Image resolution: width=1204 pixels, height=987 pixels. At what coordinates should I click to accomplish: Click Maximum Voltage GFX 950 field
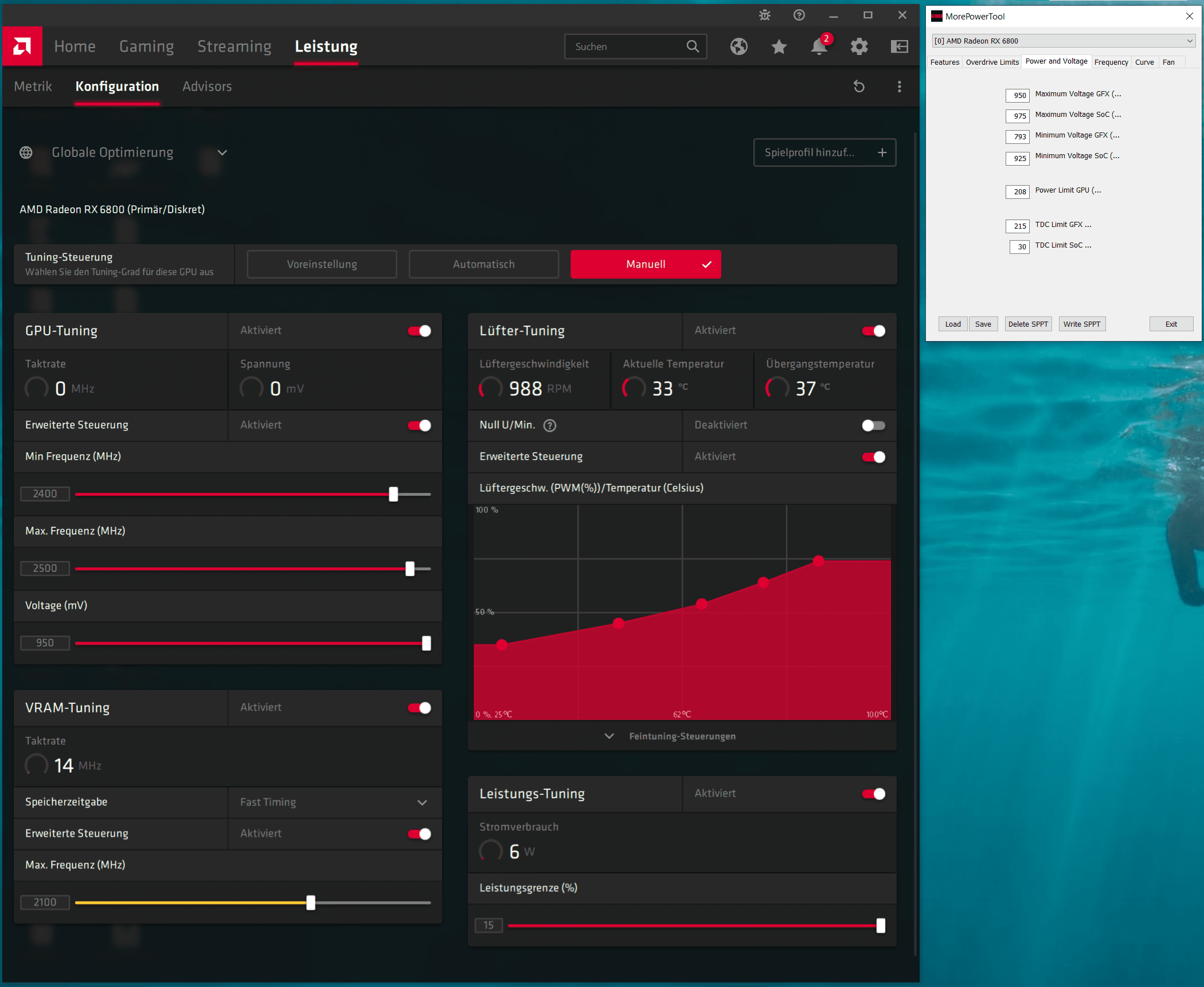coord(1018,95)
